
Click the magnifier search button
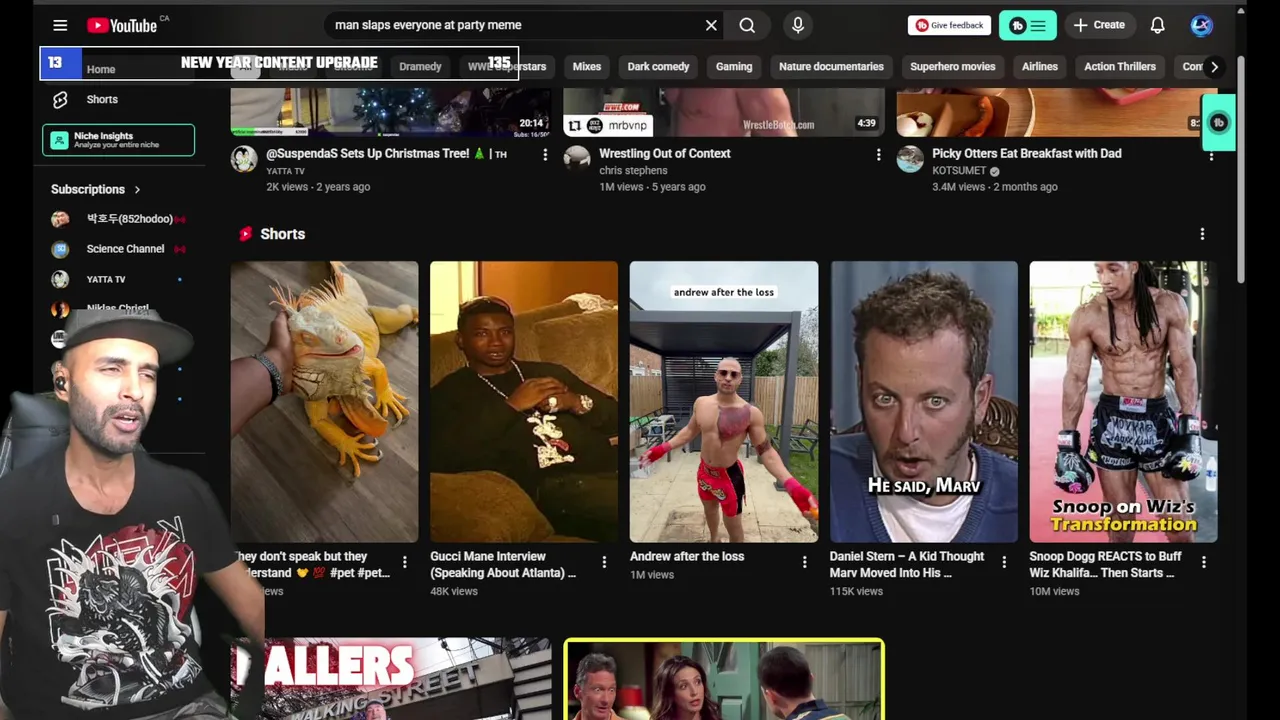click(x=747, y=25)
